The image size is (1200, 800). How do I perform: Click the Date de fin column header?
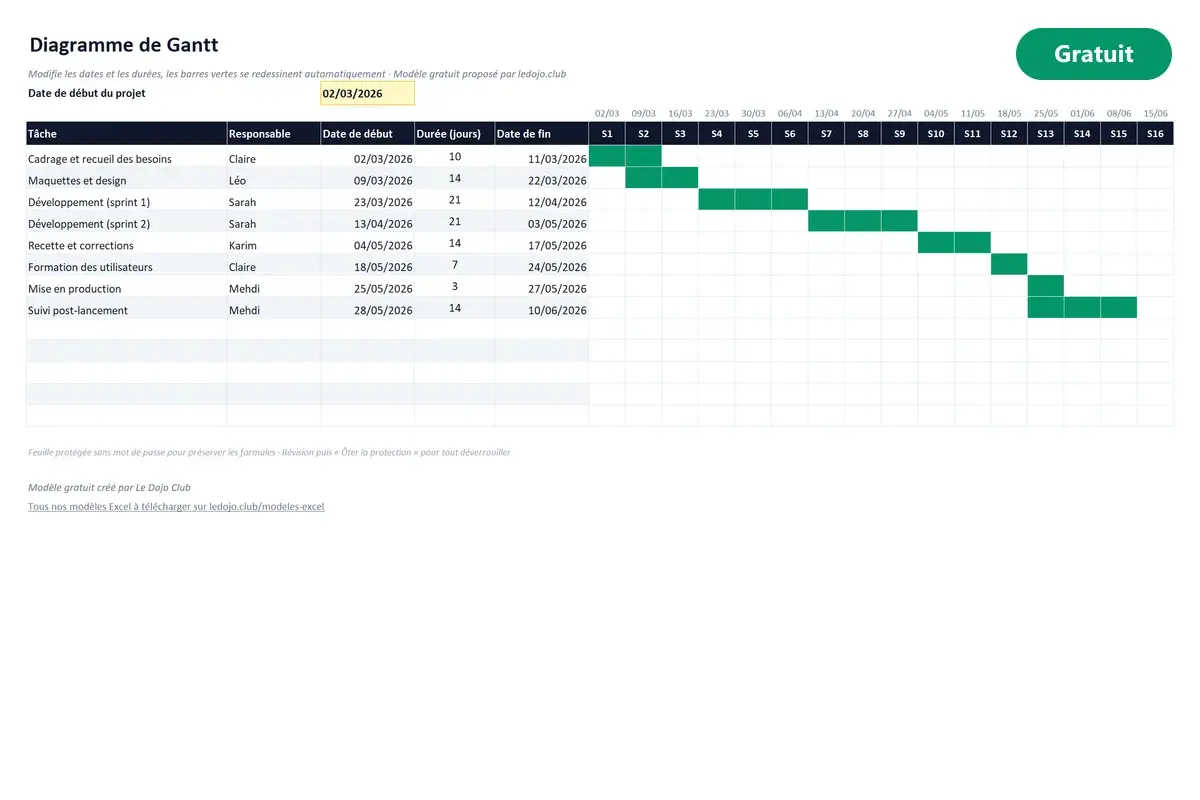click(541, 133)
